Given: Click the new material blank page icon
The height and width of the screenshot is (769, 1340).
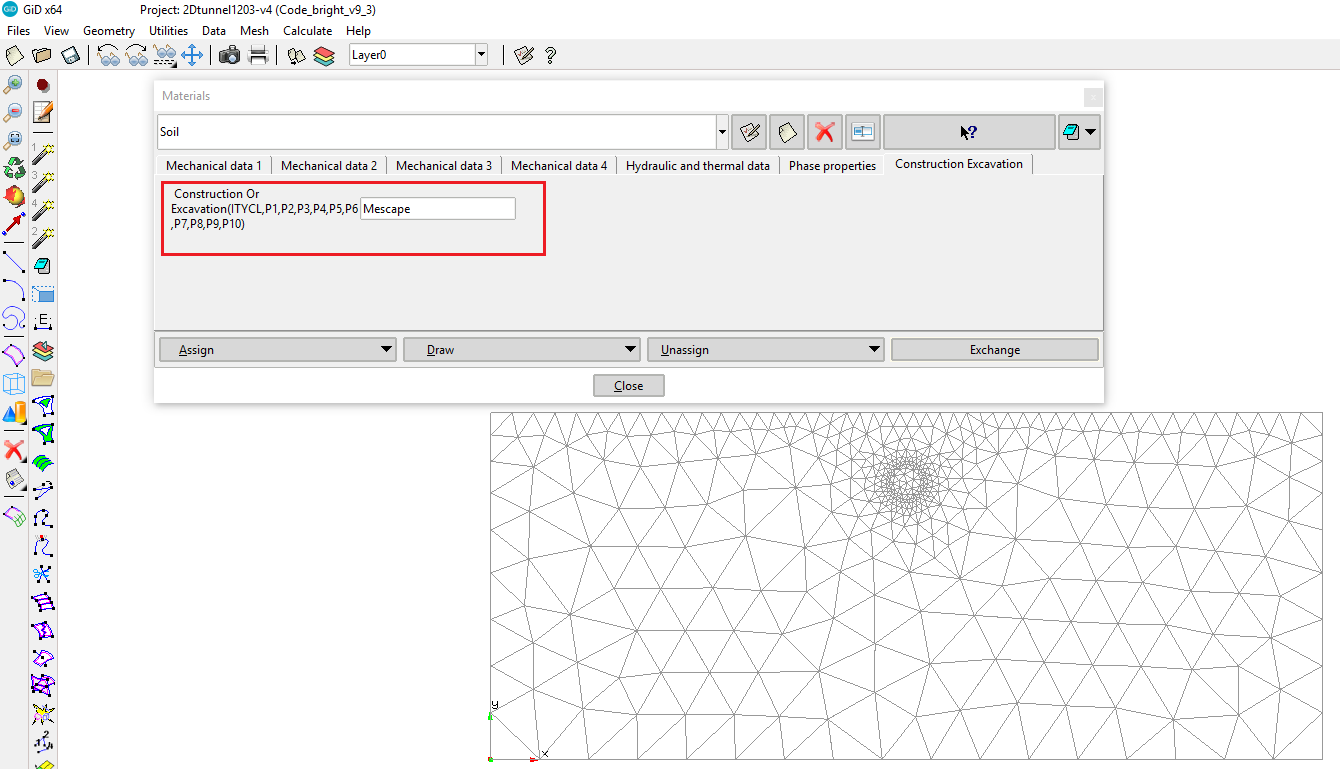Looking at the screenshot, I should [x=787, y=132].
